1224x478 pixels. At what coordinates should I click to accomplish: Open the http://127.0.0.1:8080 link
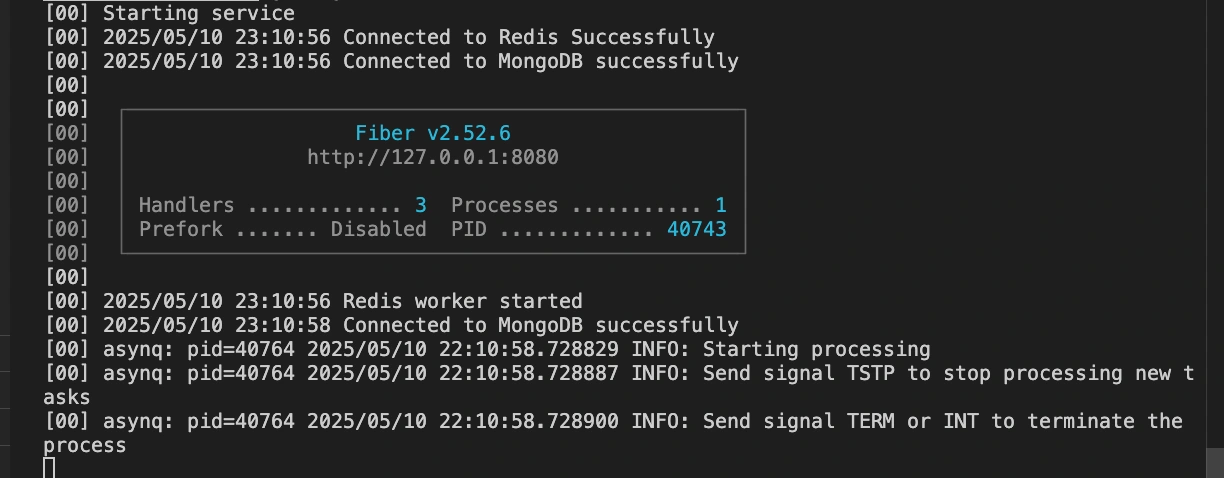pos(432,157)
